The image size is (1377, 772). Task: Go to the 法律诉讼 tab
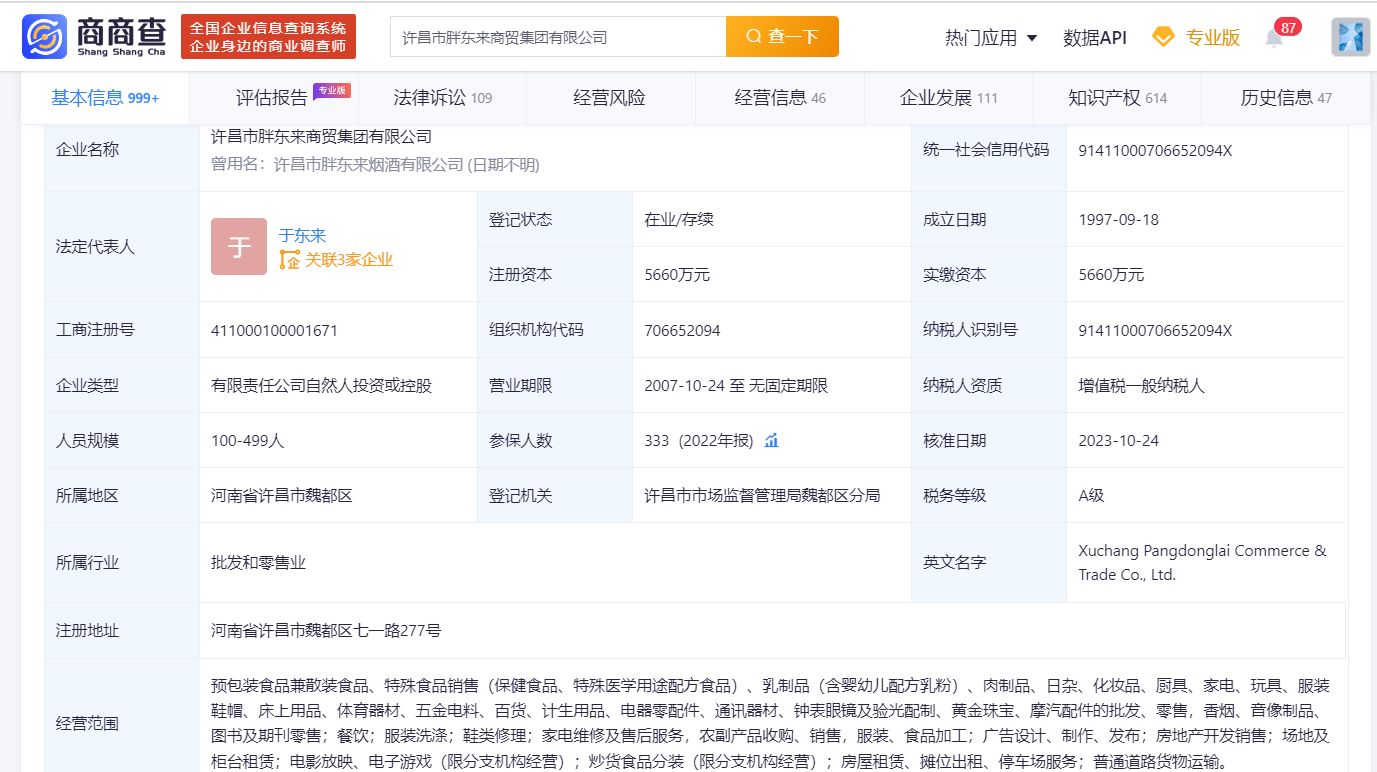tap(443, 97)
